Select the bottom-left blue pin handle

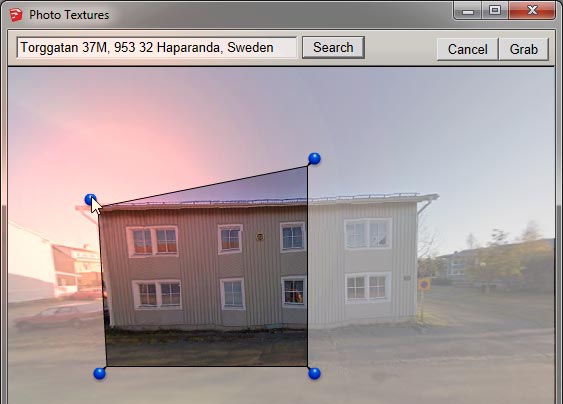point(99,373)
